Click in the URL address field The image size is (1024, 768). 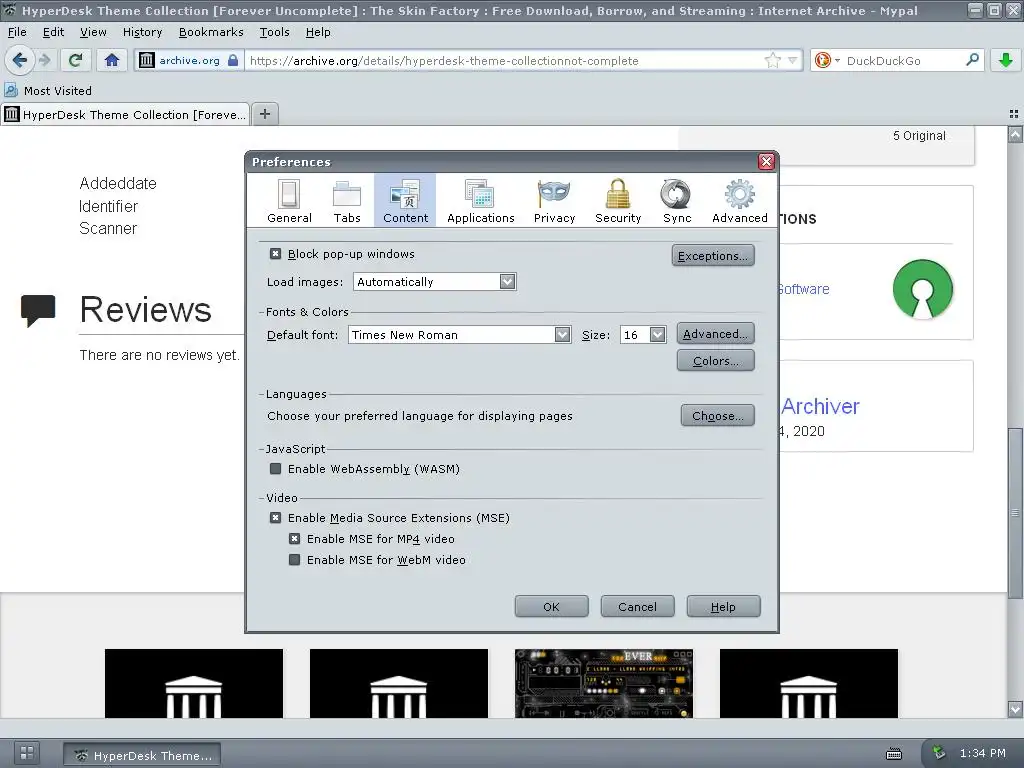point(503,61)
